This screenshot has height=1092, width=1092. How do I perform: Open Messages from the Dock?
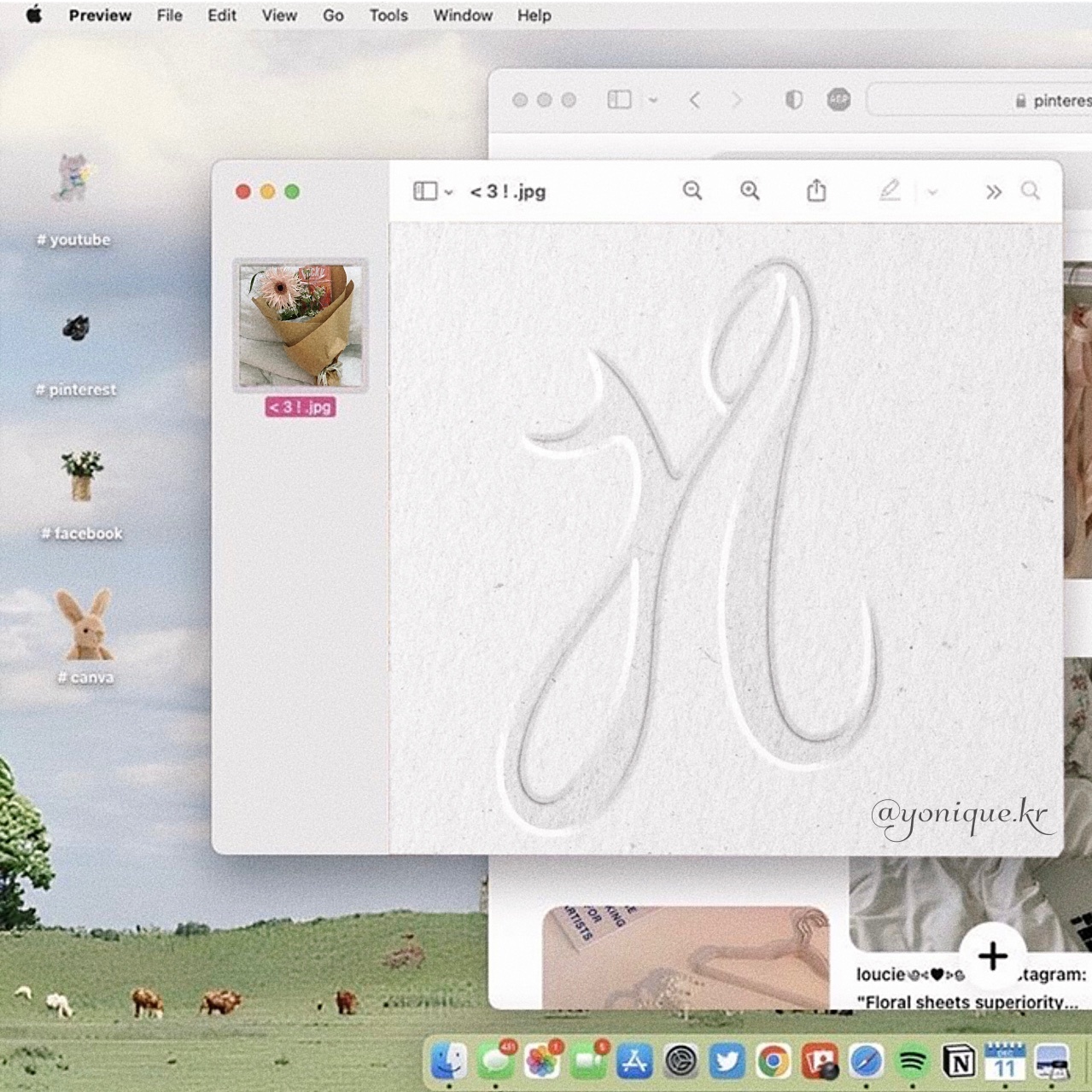pyautogui.click(x=495, y=1061)
